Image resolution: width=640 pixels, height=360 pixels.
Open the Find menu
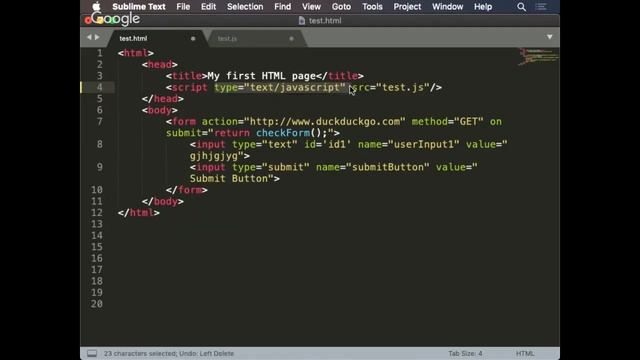(282, 7)
